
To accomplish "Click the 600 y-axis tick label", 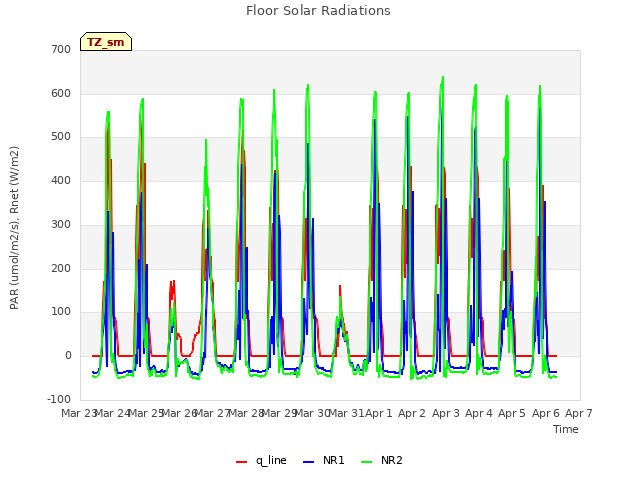I will 61,93.
